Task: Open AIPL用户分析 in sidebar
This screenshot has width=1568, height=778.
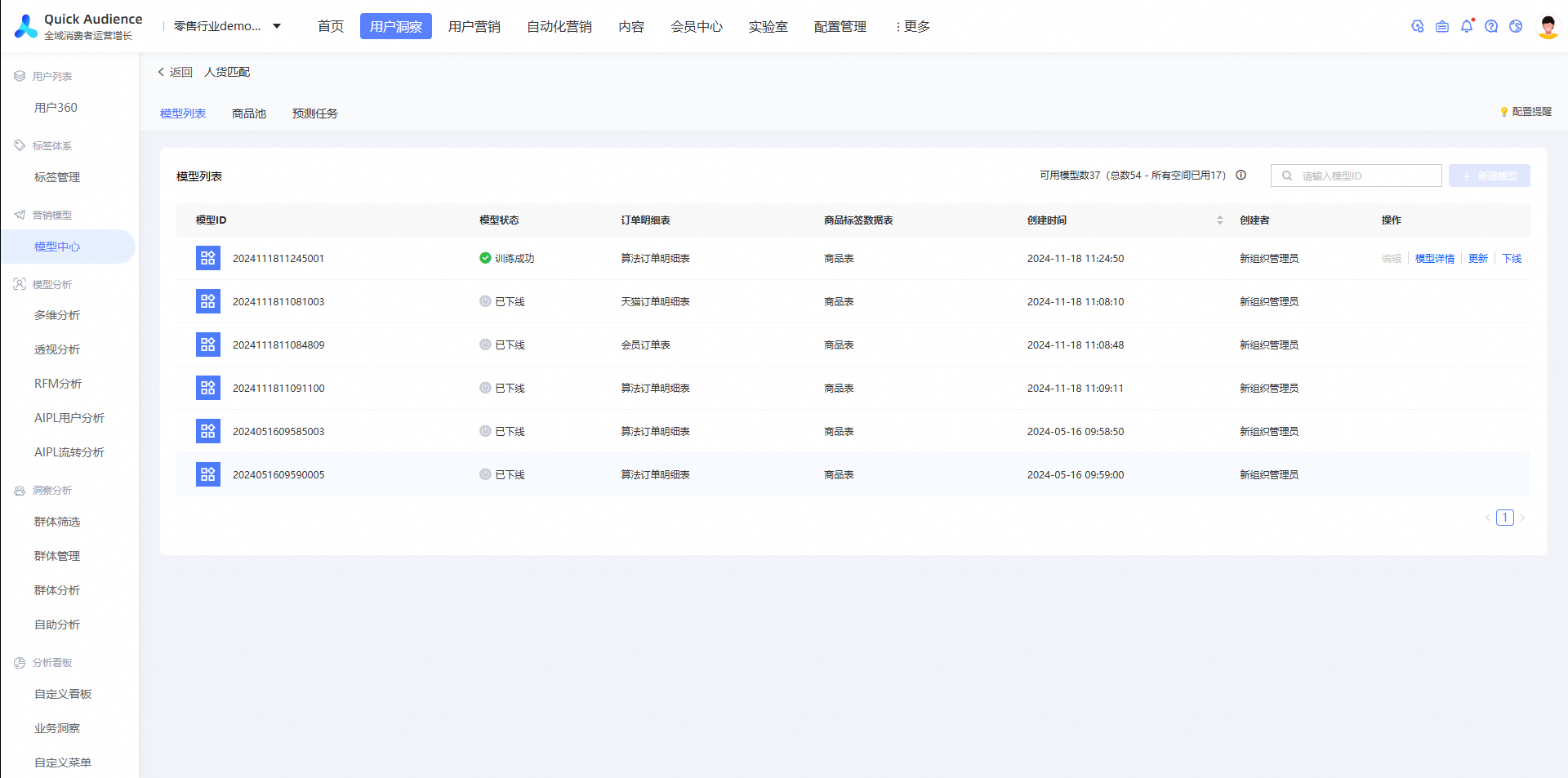Action: [x=69, y=418]
